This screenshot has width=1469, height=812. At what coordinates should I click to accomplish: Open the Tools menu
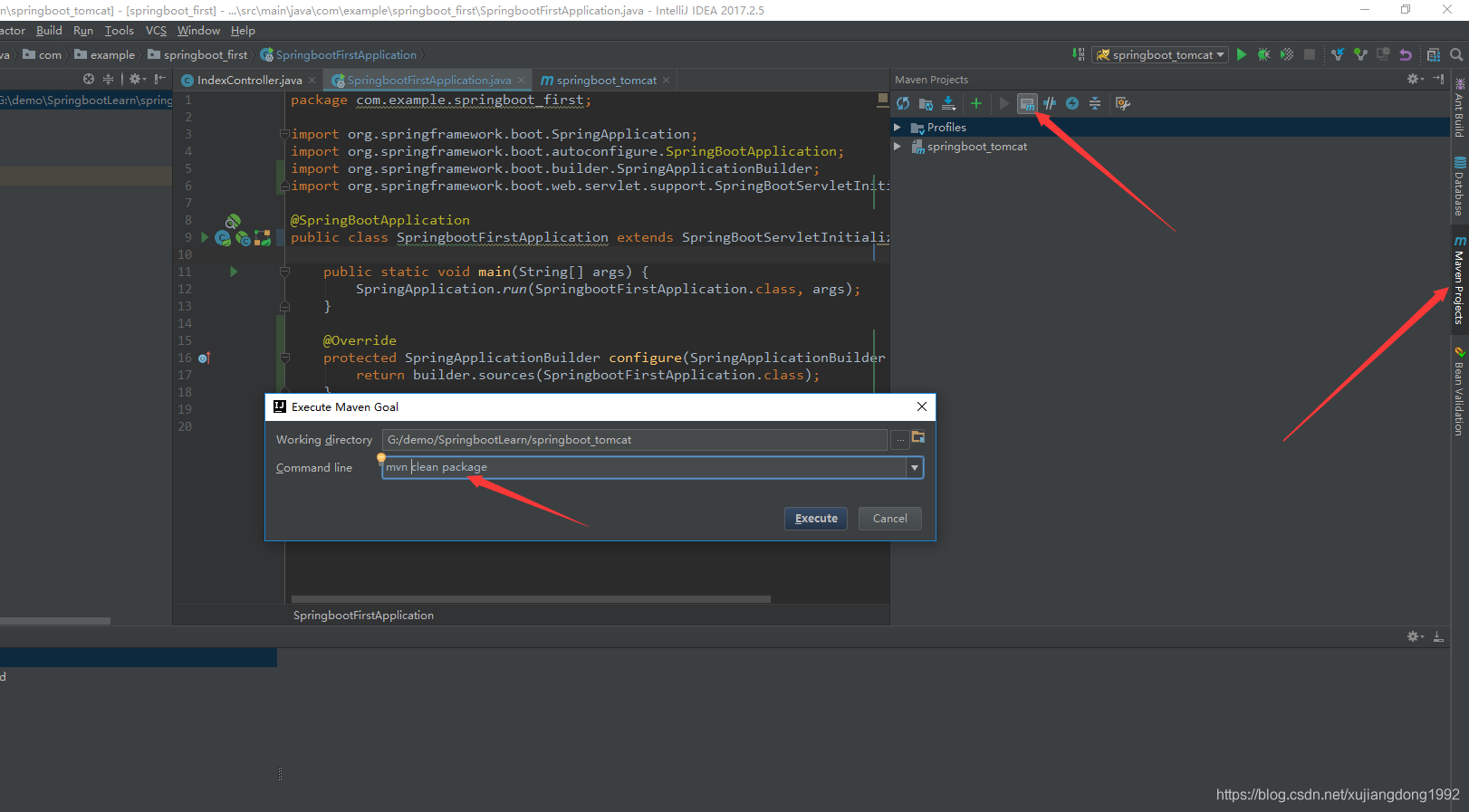click(x=119, y=31)
